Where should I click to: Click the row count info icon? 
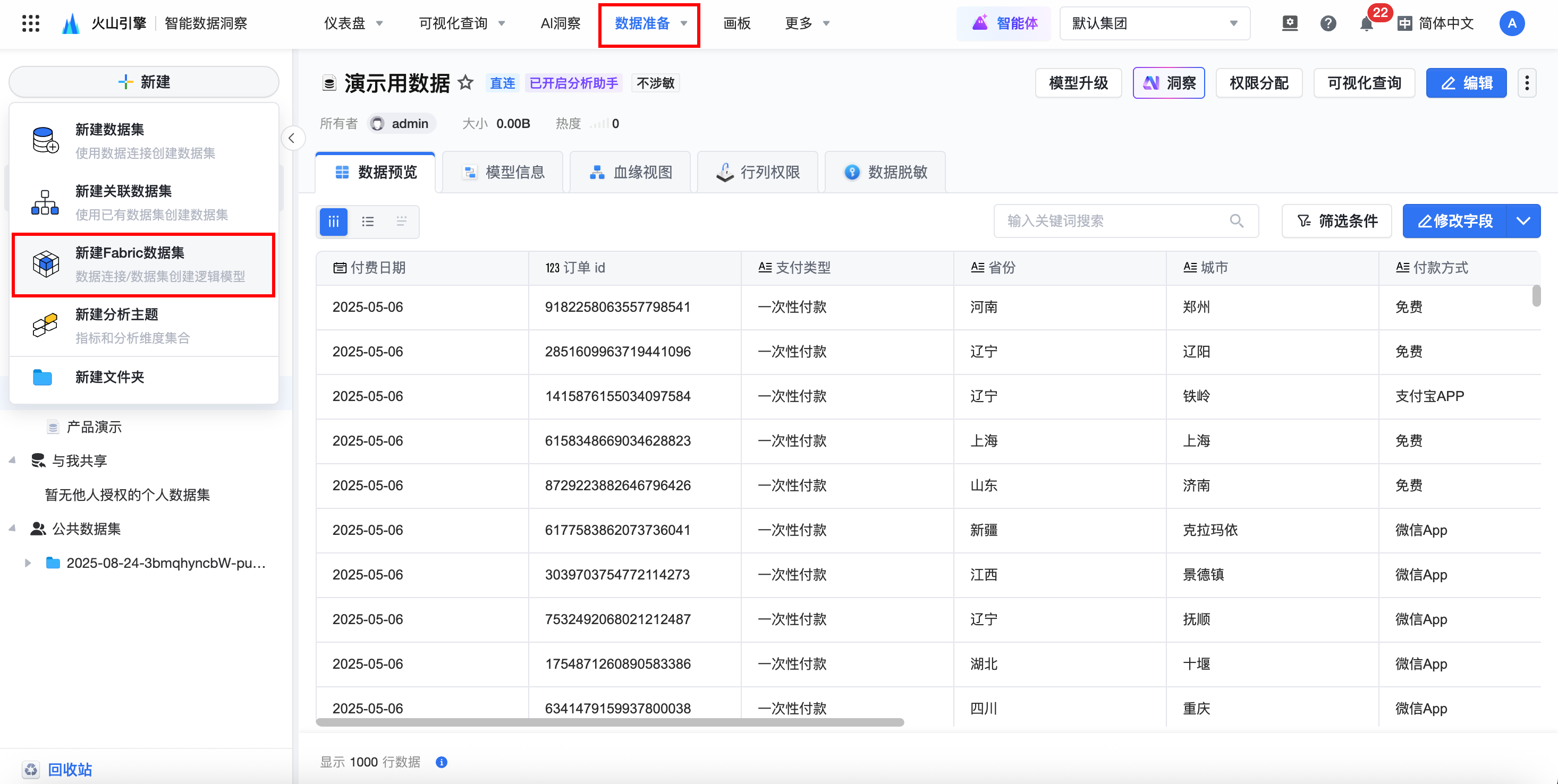click(x=442, y=762)
